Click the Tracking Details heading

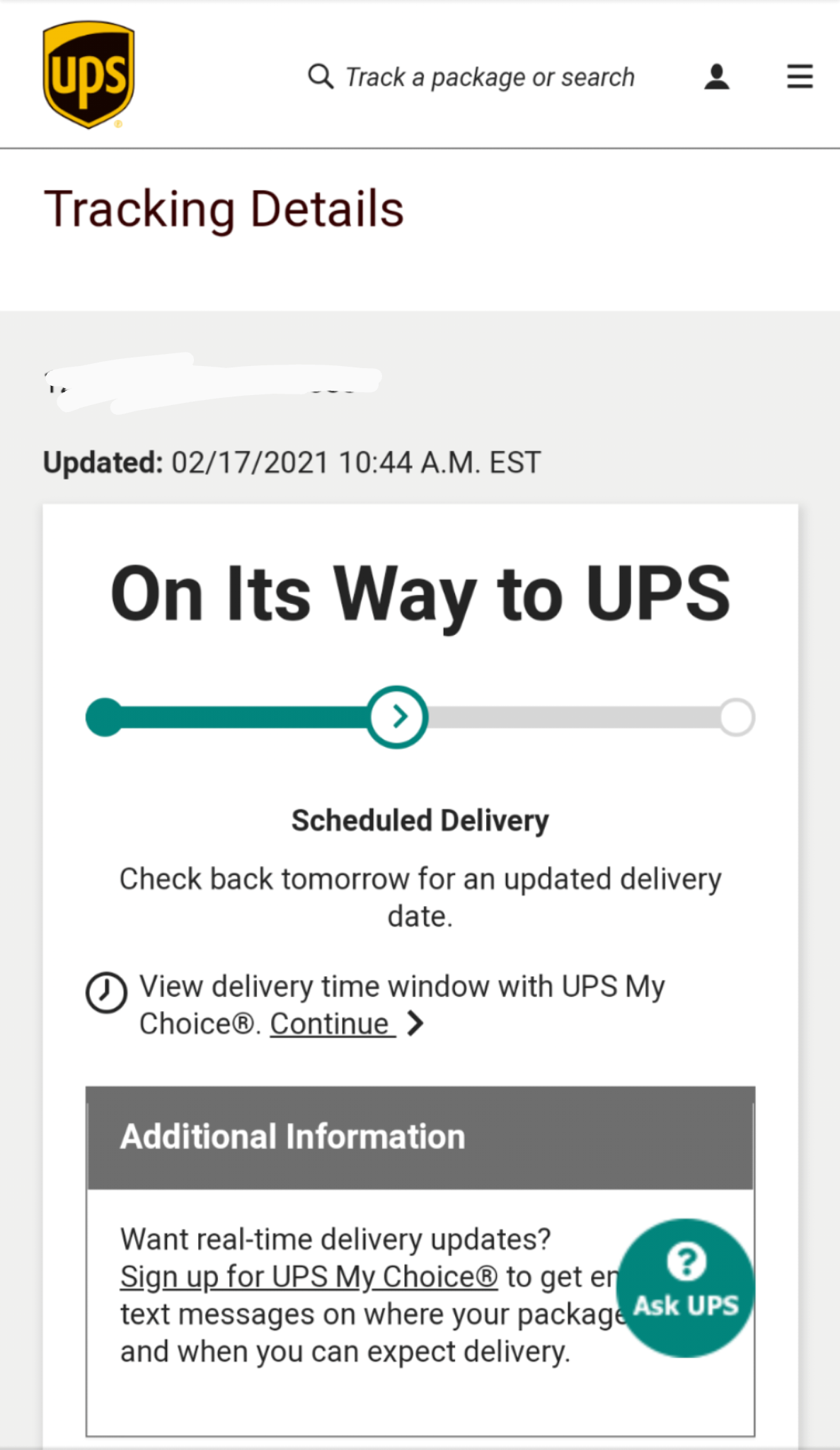point(224,210)
